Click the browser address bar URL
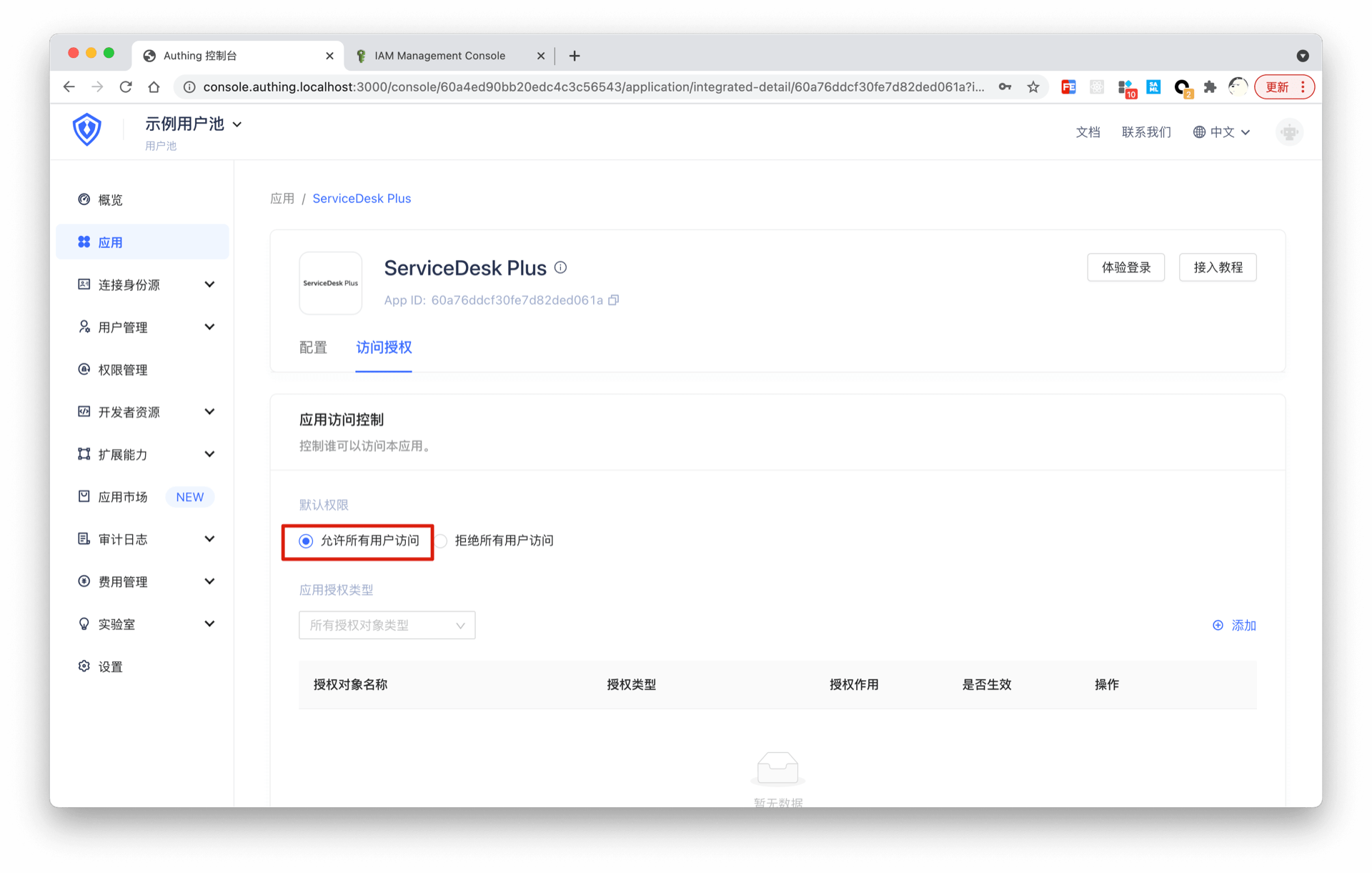 pos(593,87)
